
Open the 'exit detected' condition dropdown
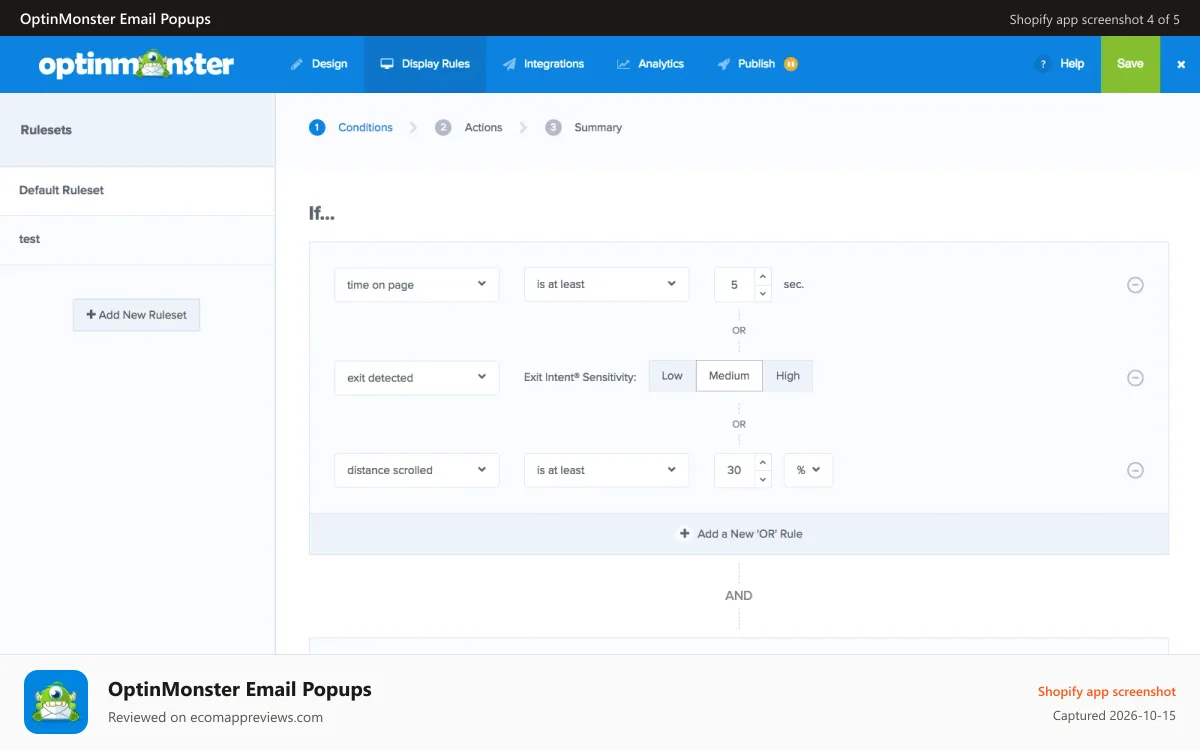[416, 378]
